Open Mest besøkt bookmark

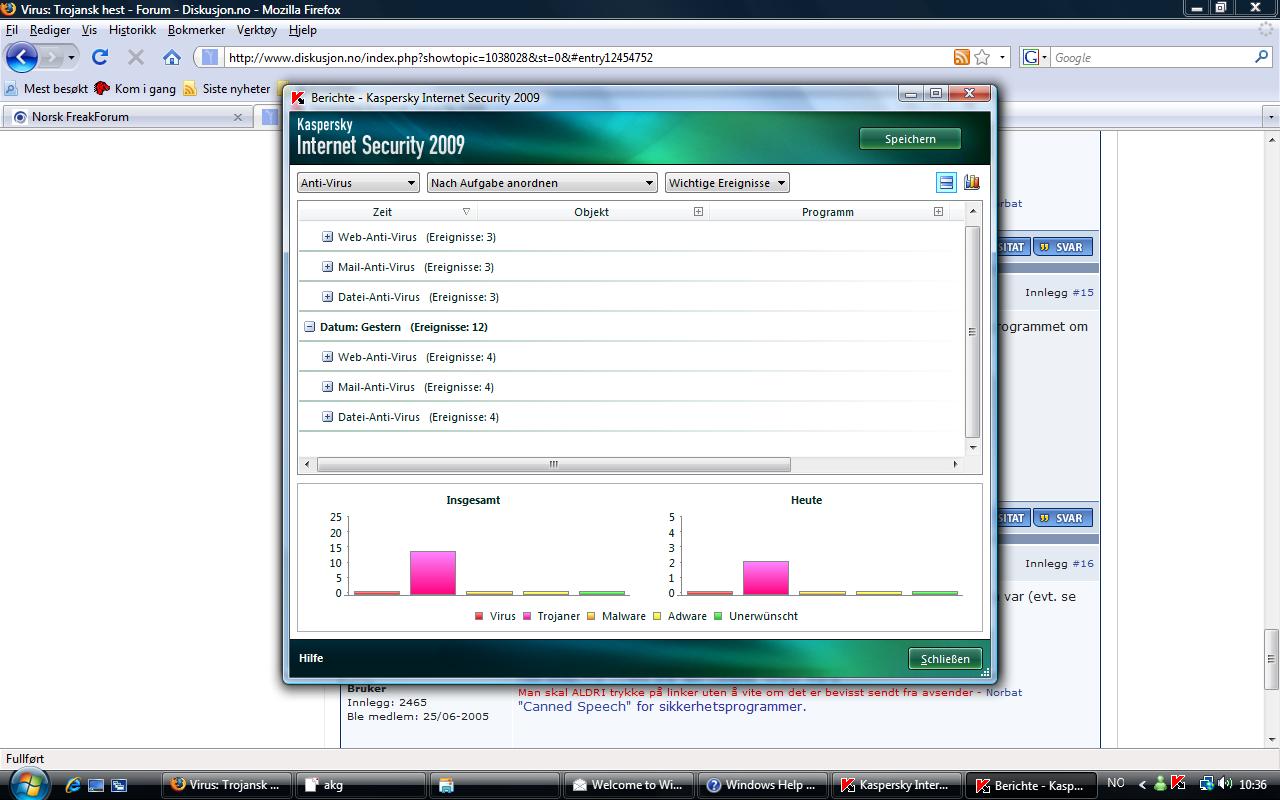[x=46, y=88]
